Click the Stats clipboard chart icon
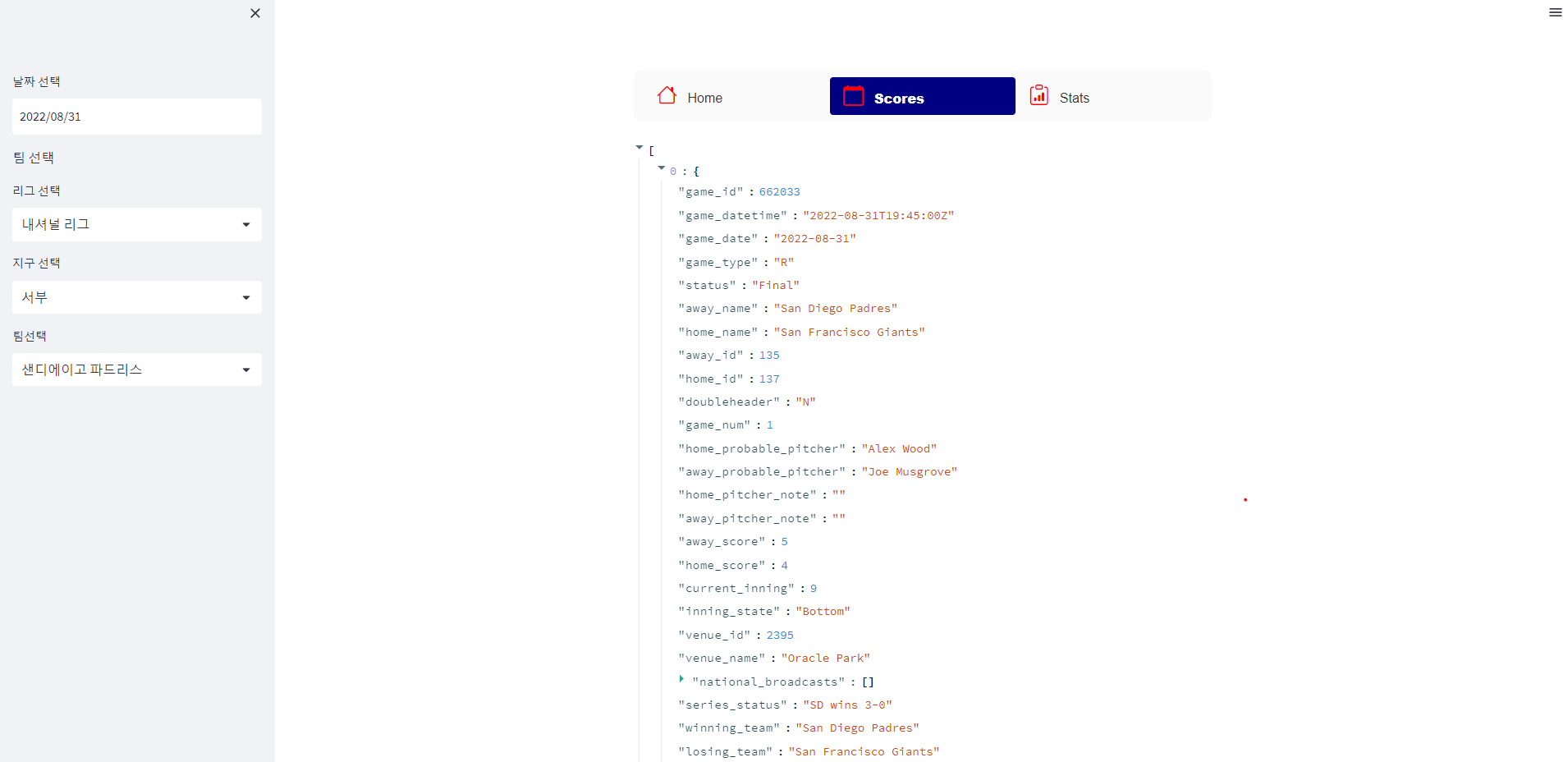Image resolution: width=1568 pixels, height=762 pixels. click(x=1039, y=95)
